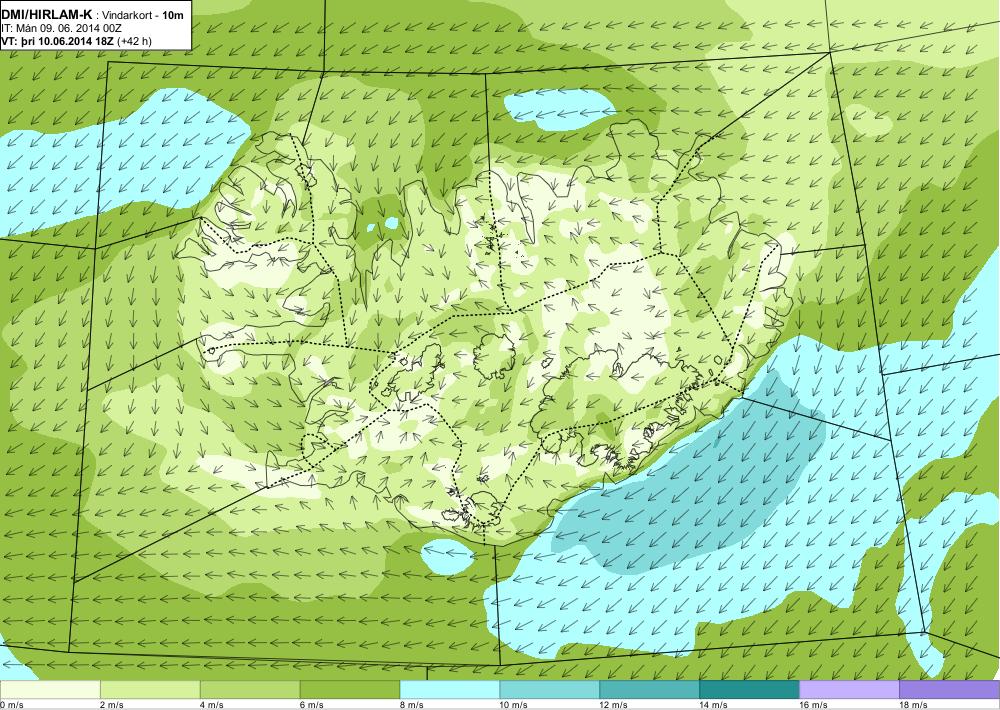Viewport: 1000px width, 710px height.
Task: Click the '6 m/s' legend label
Action: (312, 705)
